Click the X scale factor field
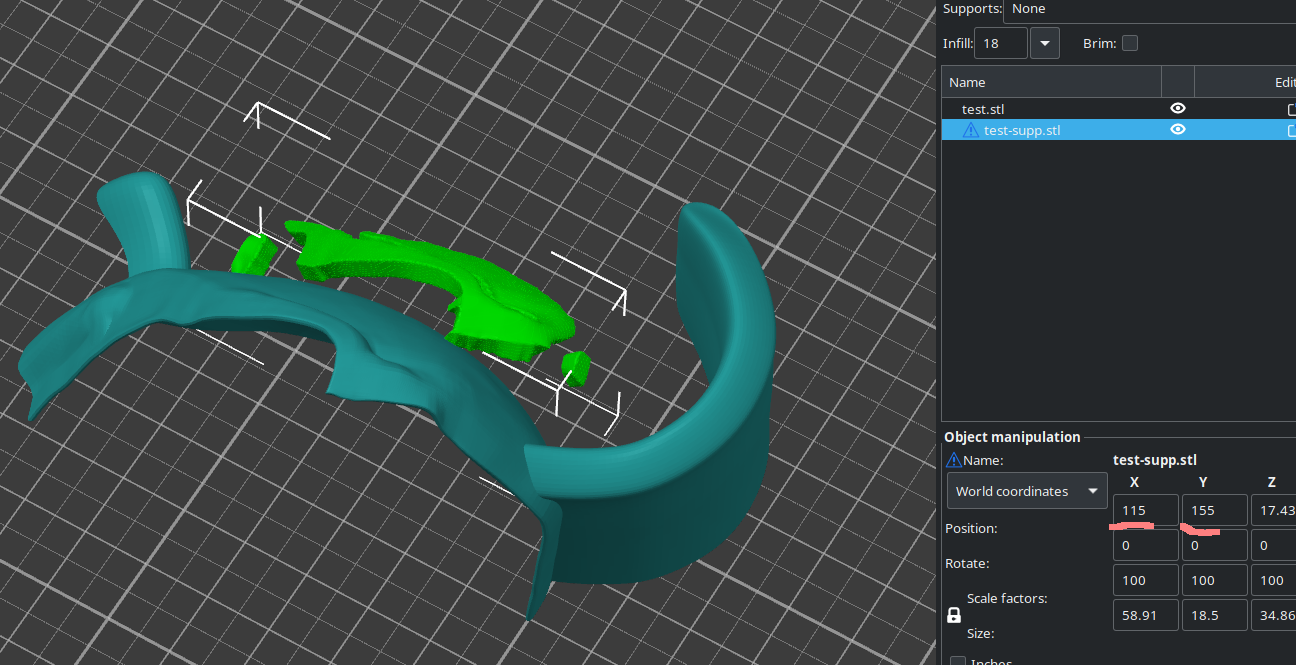Image resolution: width=1296 pixels, height=665 pixels. pyautogui.click(x=1146, y=580)
